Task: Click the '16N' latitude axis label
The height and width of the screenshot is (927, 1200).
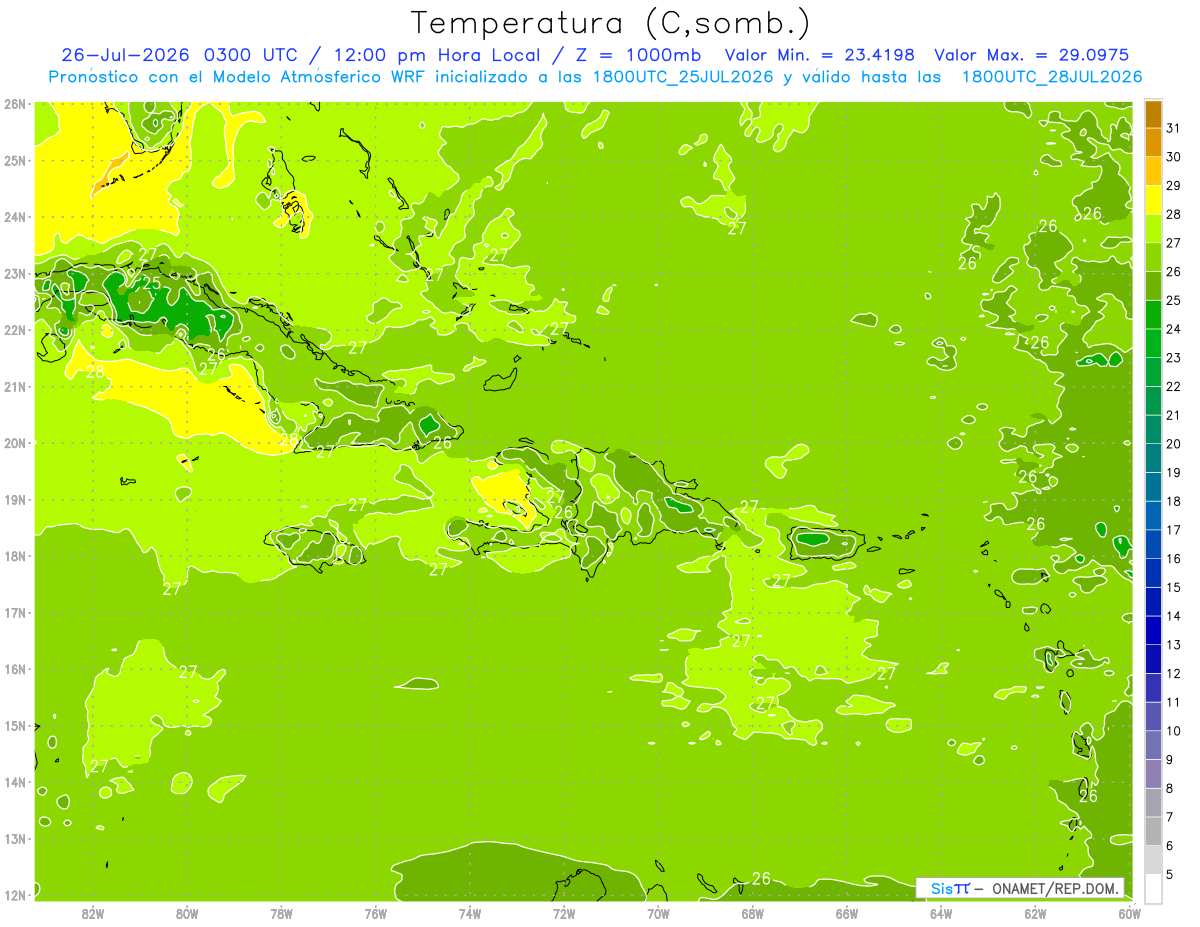Action: pos(14,669)
